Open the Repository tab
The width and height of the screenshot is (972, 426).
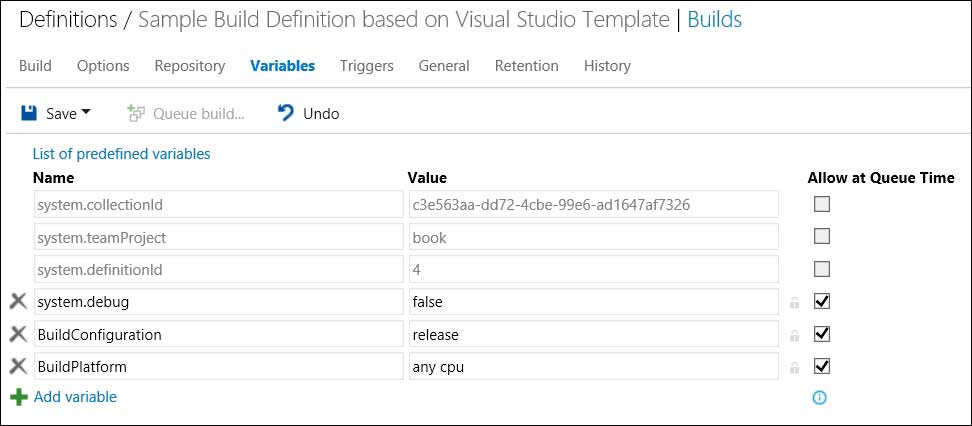tap(189, 66)
